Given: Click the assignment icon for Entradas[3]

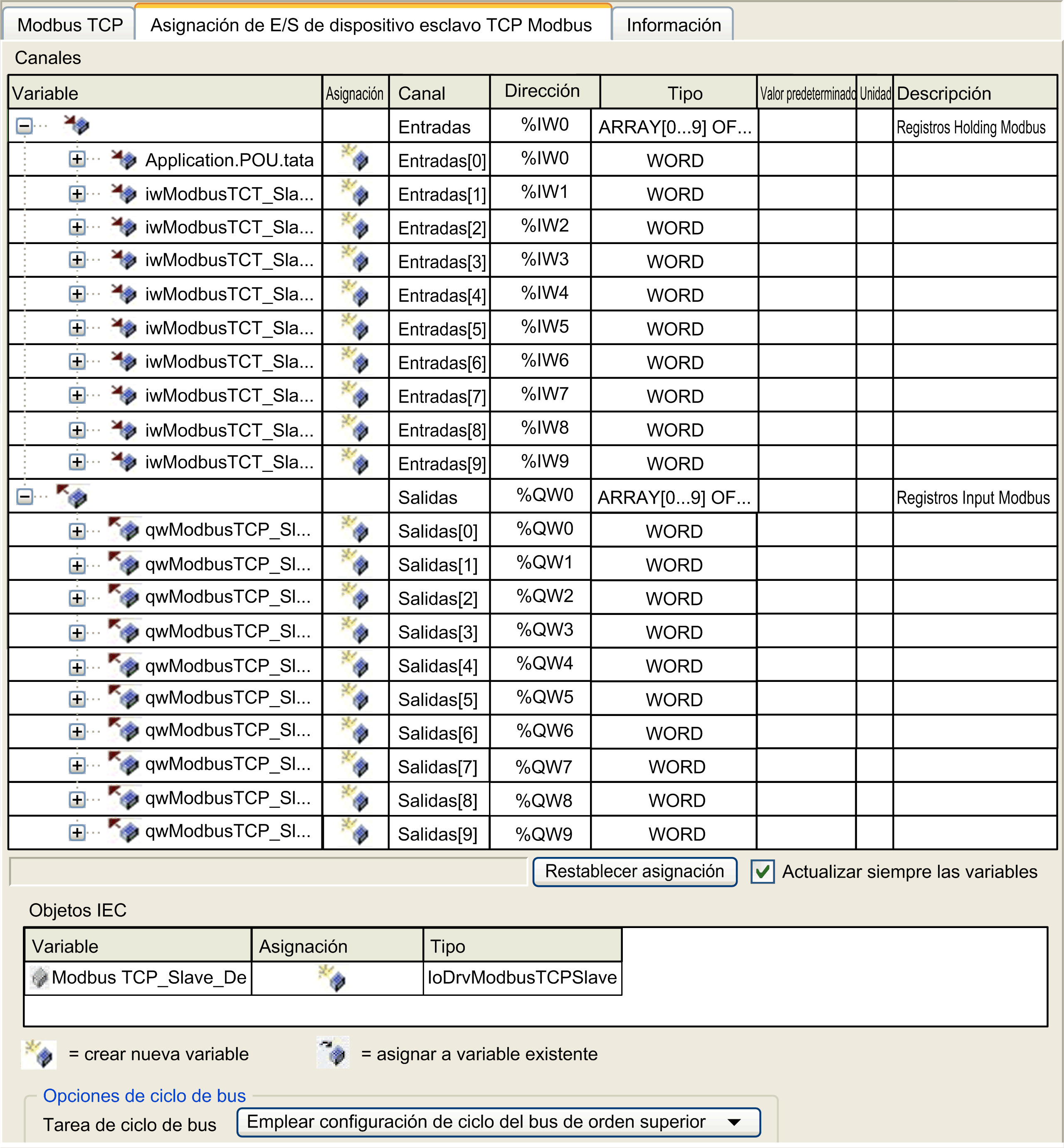Looking at the screenshot, I should click(x=355, y=259).
